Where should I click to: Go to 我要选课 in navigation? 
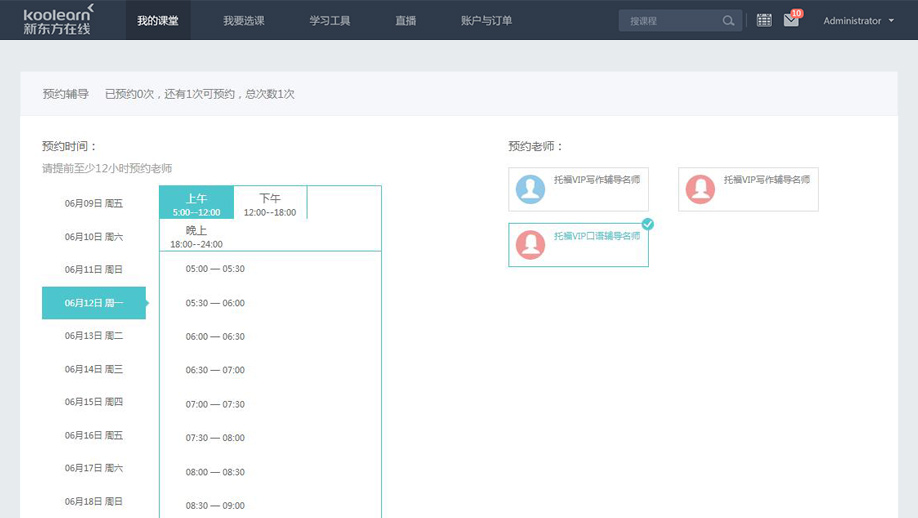pos(243,20)
